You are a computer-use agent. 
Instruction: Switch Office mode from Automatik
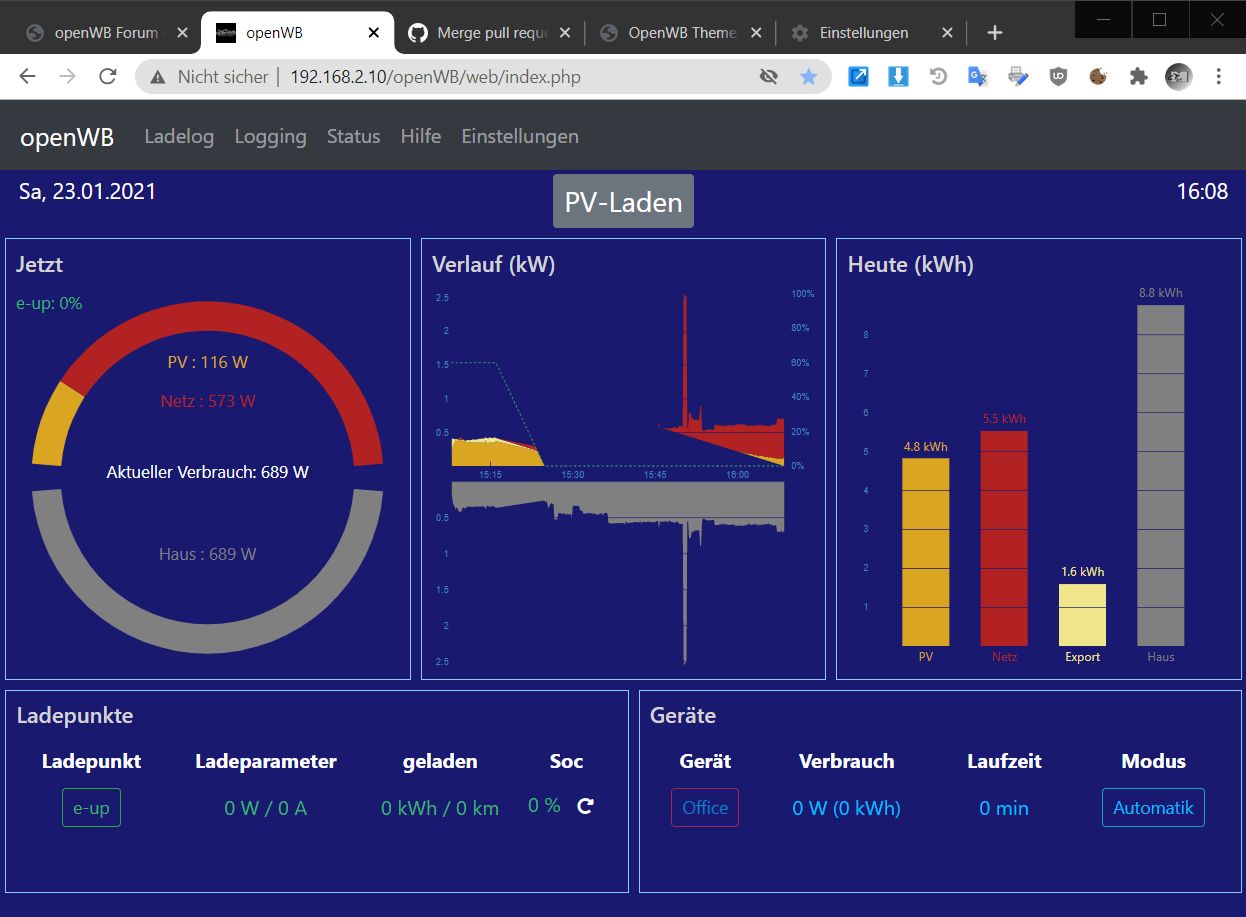(1153, 808)
